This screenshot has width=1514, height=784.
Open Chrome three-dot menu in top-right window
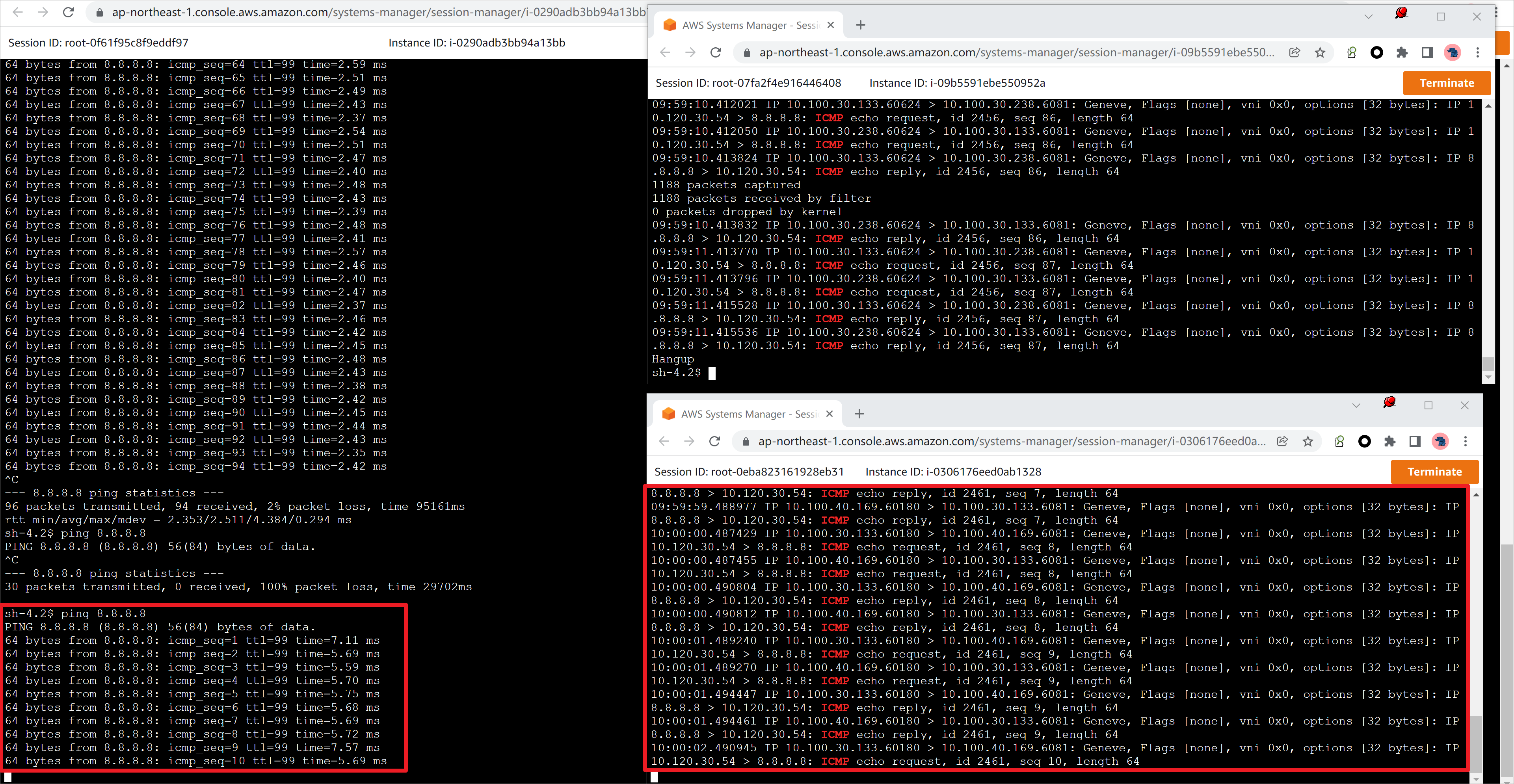point(1478,52)
